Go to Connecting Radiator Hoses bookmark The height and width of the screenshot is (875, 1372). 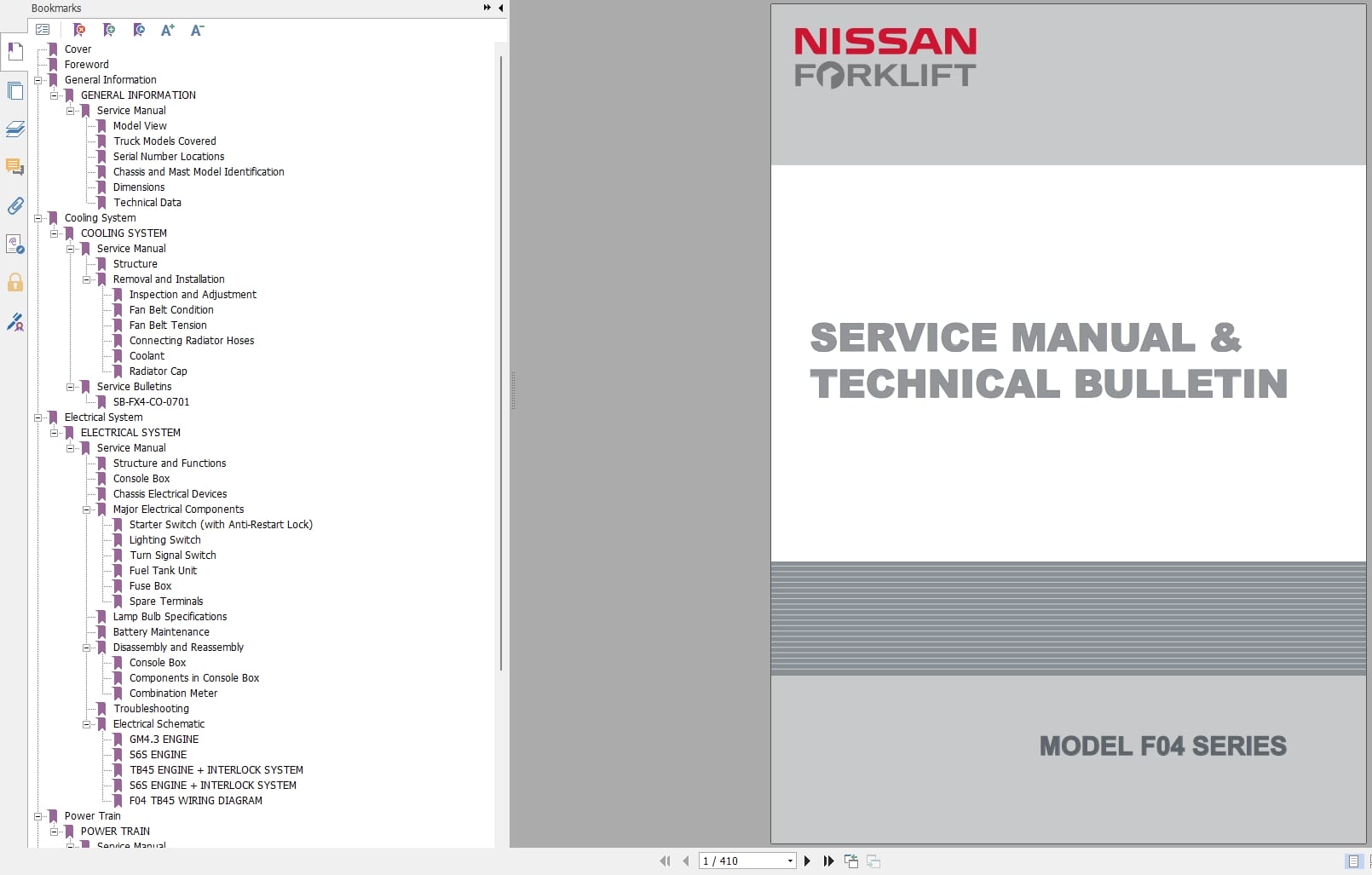(192, 341)
